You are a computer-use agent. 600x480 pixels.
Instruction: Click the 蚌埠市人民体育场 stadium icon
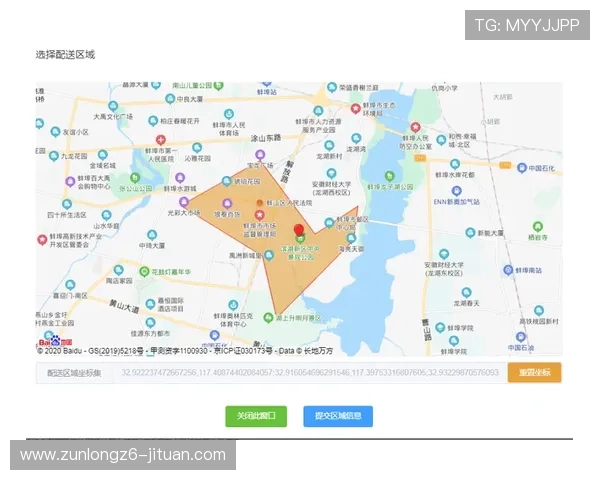click(x=228, y=114)
